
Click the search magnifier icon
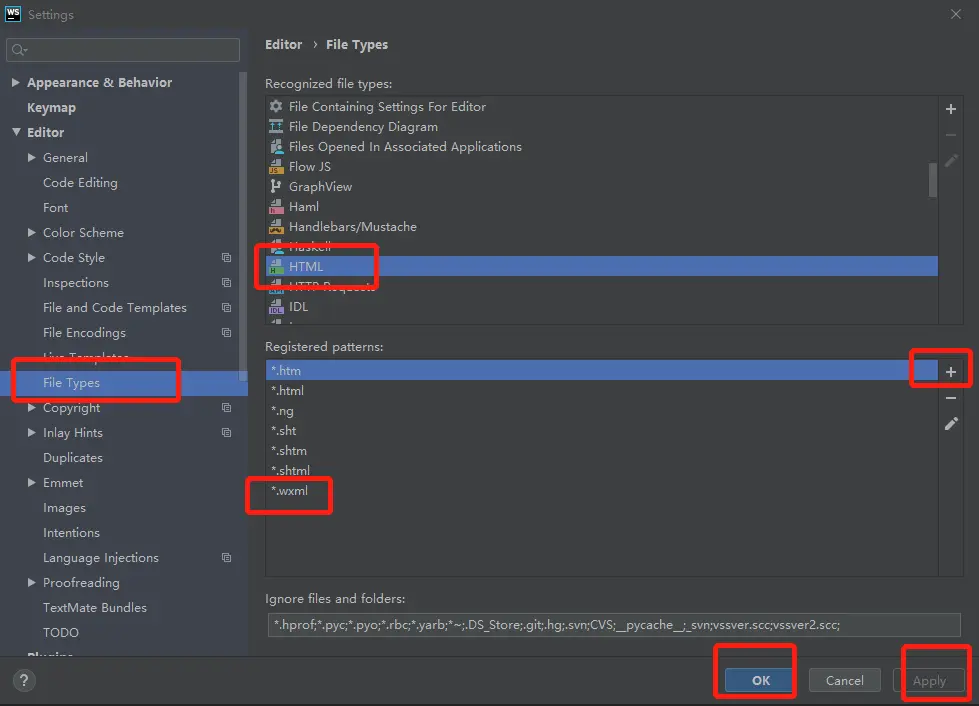[18, 50]
